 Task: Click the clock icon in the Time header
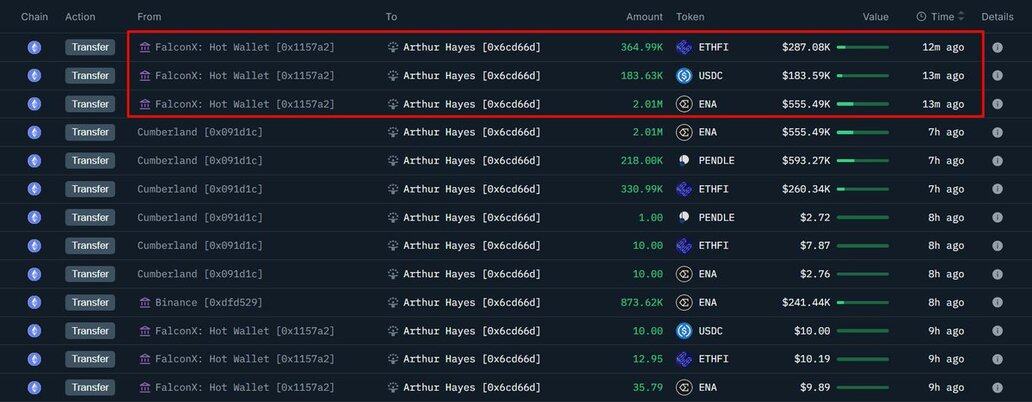click(921, 17)
